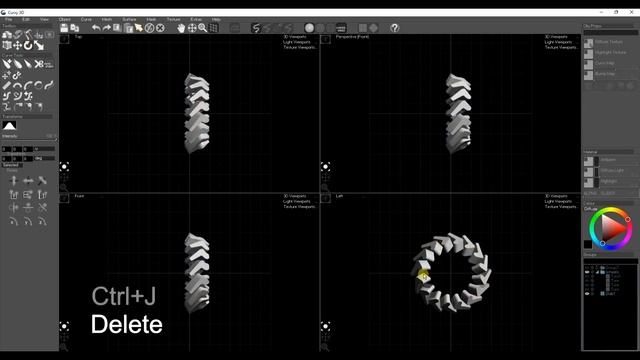
Task: Select the magnifier zoom tool
Action: [x=202, y=28]
